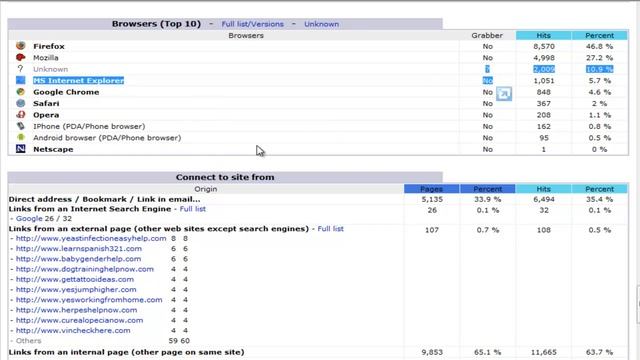This screenshot has width=640, height=360.
Task: Open herpeshelpnow.com referrer link
Action: pyautogui.click(x=76, y=309)
